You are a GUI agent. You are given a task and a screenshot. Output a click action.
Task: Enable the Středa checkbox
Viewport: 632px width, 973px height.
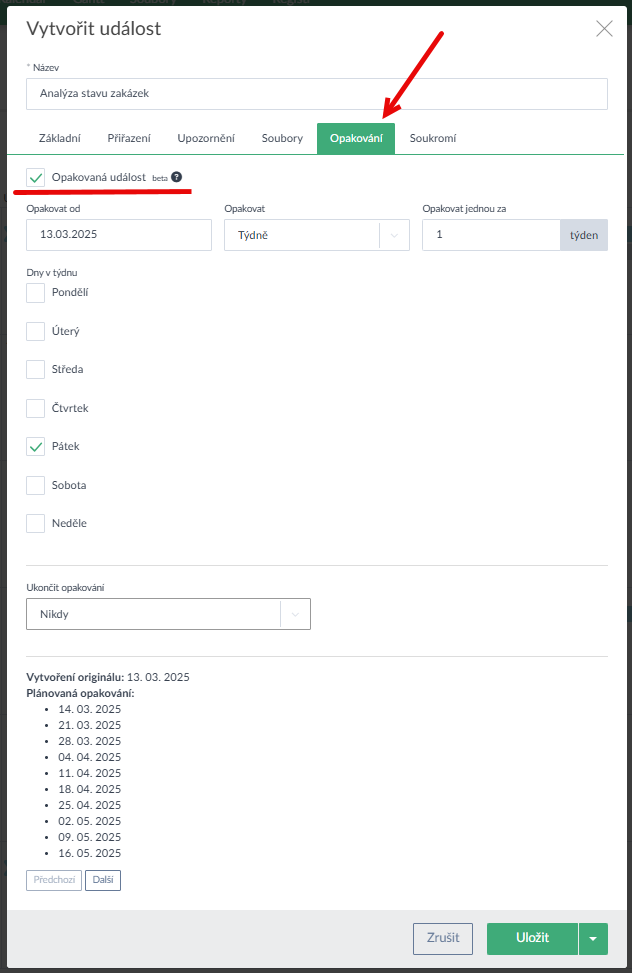36,369
